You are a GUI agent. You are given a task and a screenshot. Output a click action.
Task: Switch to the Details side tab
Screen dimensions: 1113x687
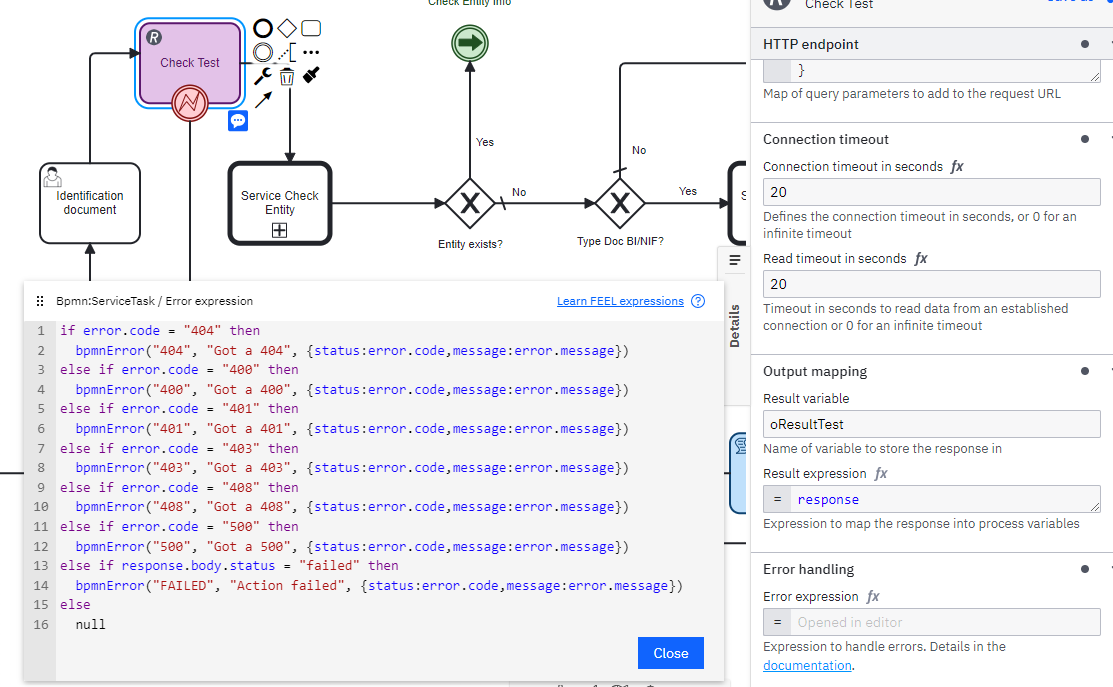point(735,326)
